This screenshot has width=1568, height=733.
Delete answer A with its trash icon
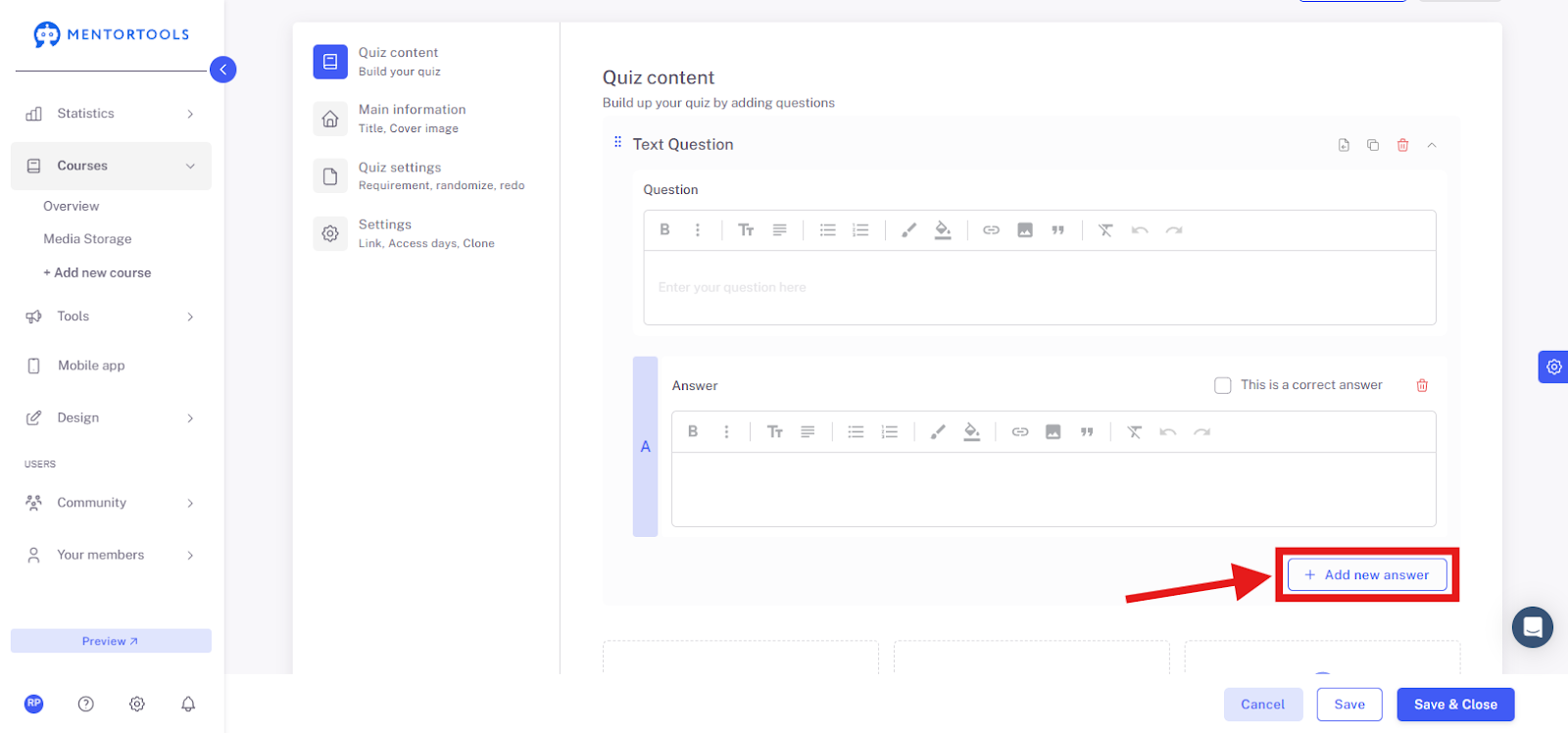[x=1422, y=385]
